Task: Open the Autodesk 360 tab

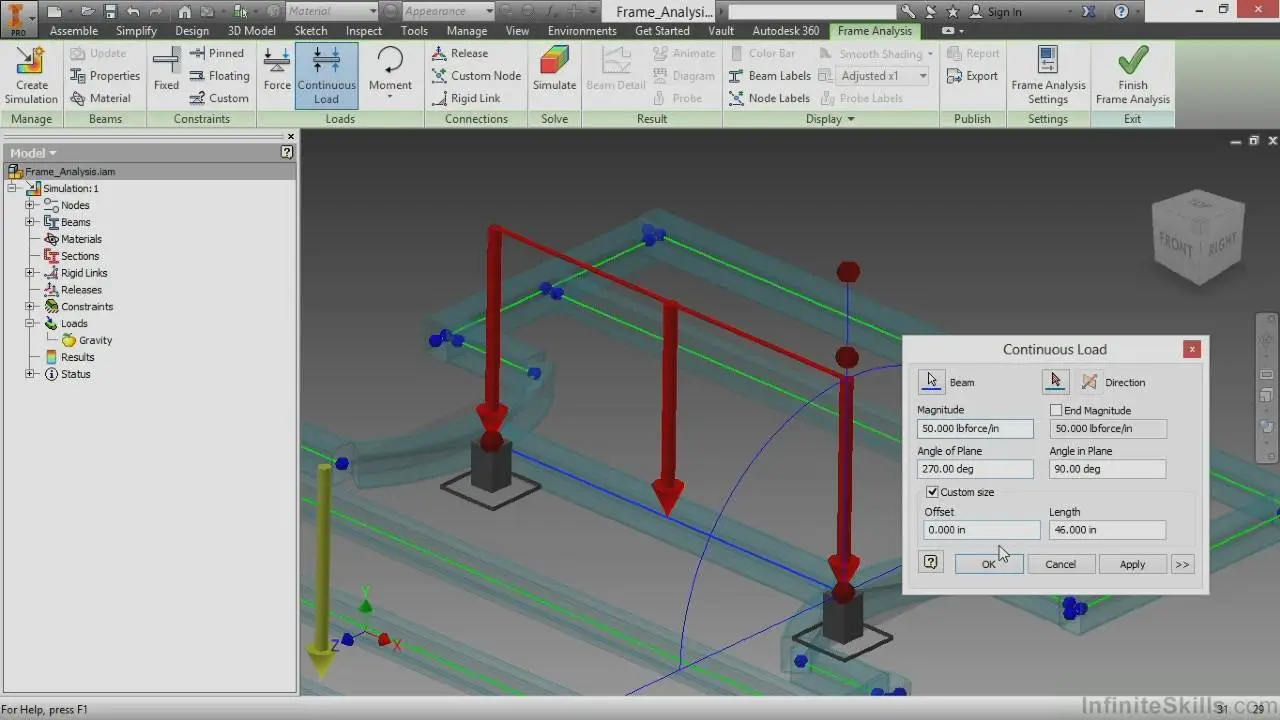Action: coord(786,31)
